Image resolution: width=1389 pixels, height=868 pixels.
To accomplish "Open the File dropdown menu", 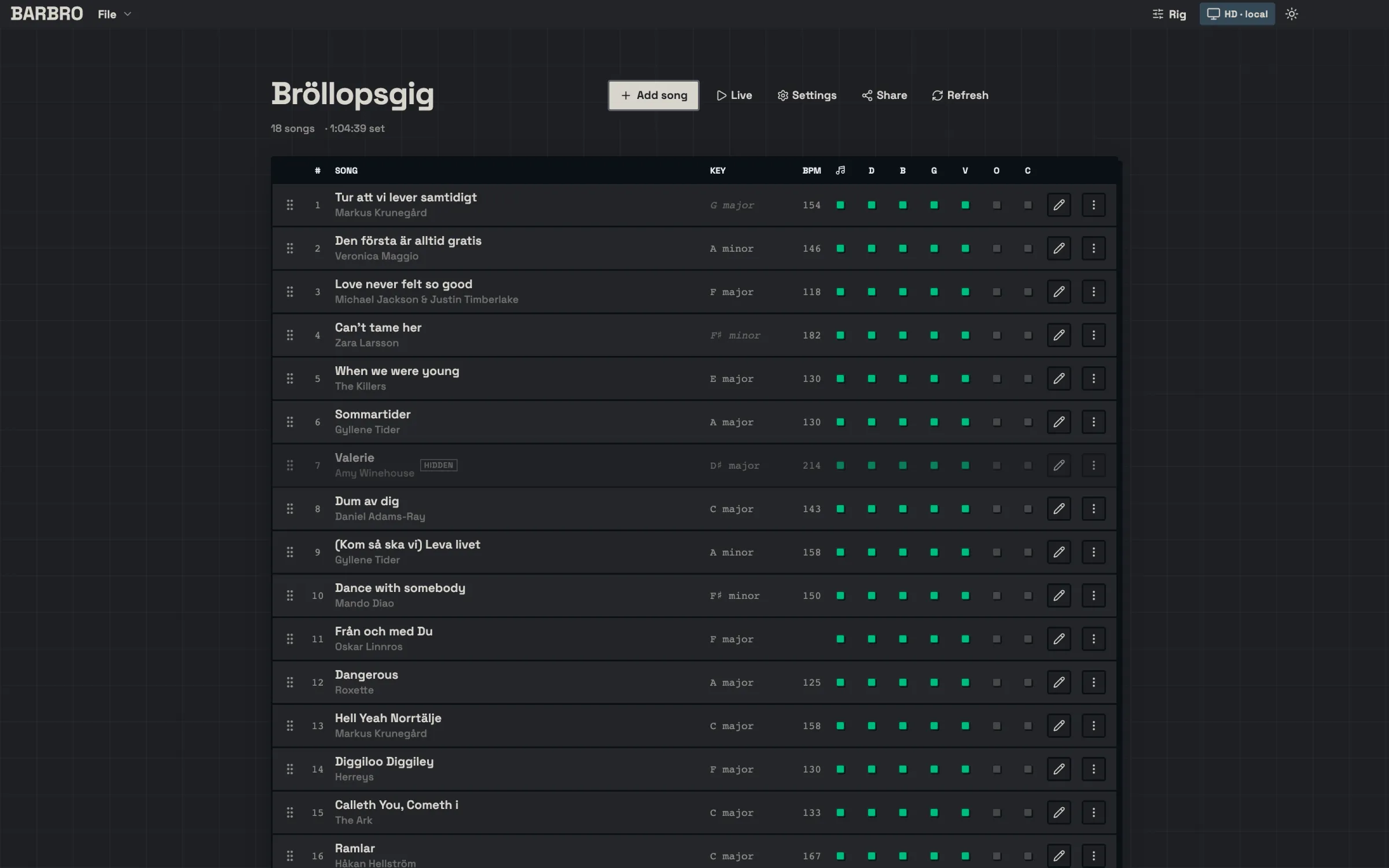I will (x=114, y=14).
